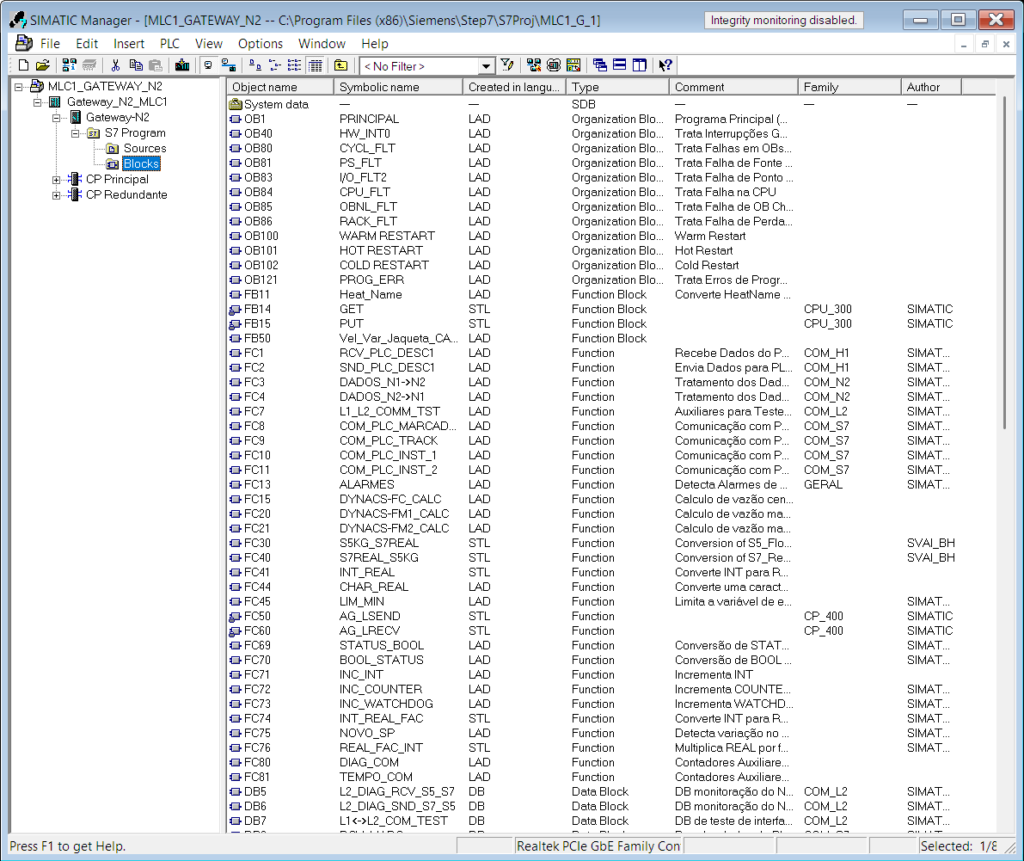Image resolution: width=1024 pixels, height=861 pixels.
Task: Select the Blocks folder in the tree
Action: click(x=141, y=164)
